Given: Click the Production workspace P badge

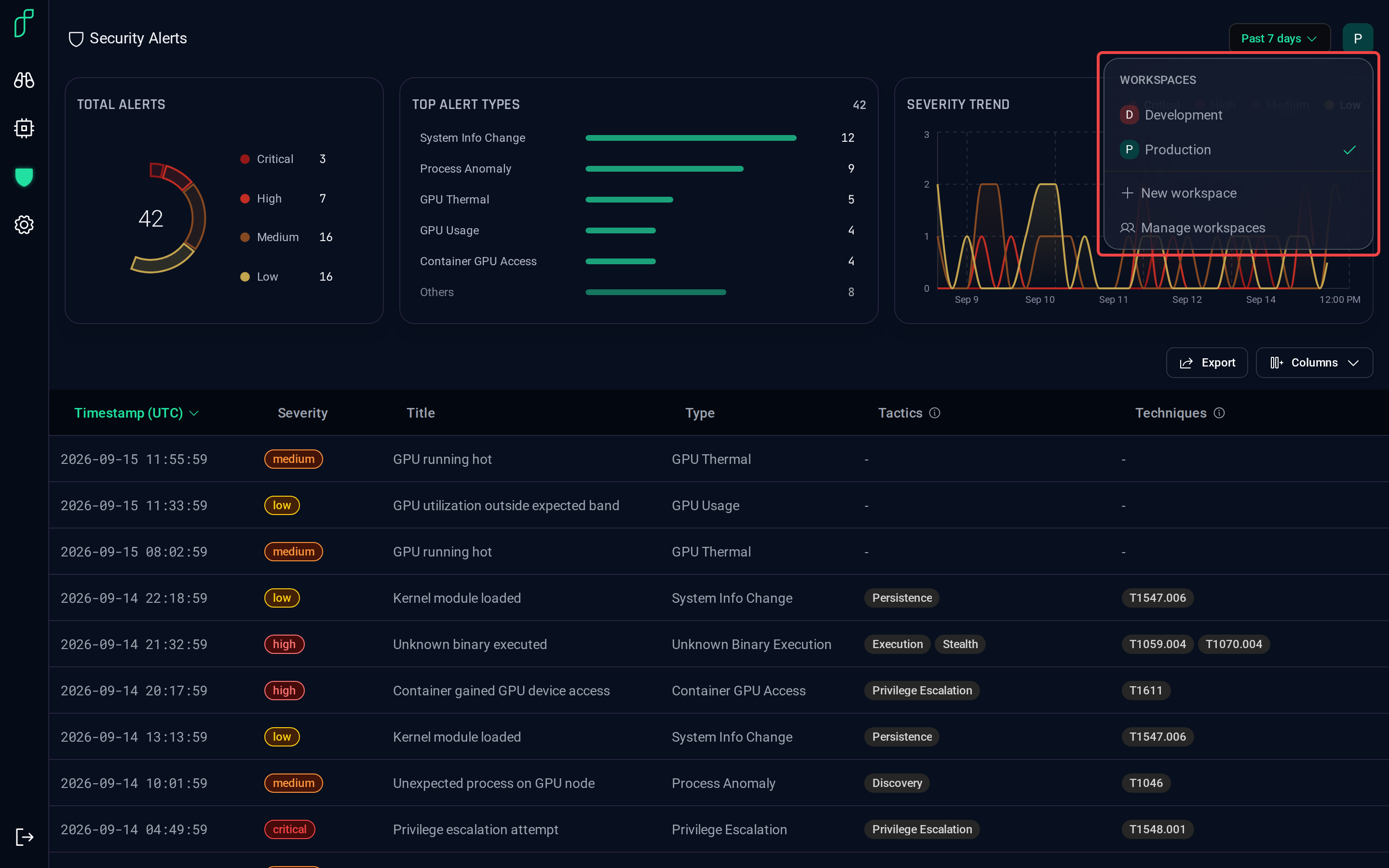Looking at the screenshot, I should coord(1129,149).
